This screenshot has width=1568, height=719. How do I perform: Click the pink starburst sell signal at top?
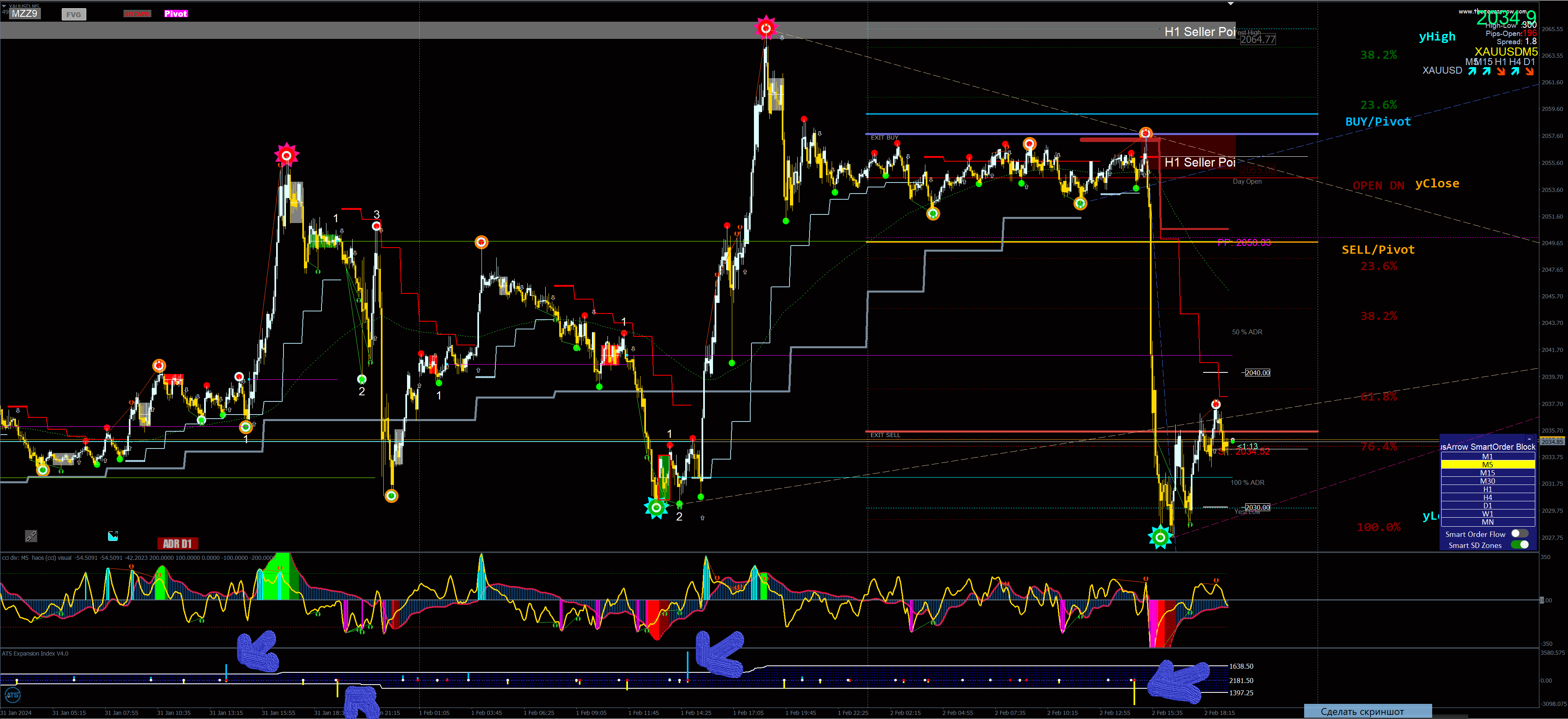click(766, 27)
